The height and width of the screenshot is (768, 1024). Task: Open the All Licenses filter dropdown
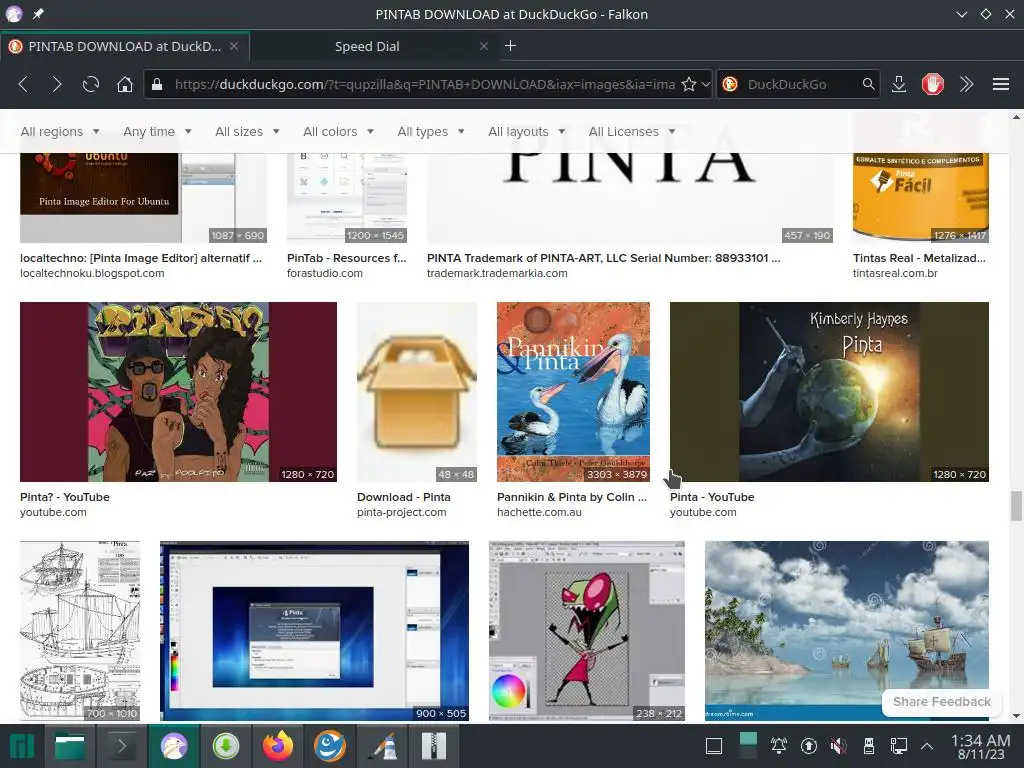631,131
